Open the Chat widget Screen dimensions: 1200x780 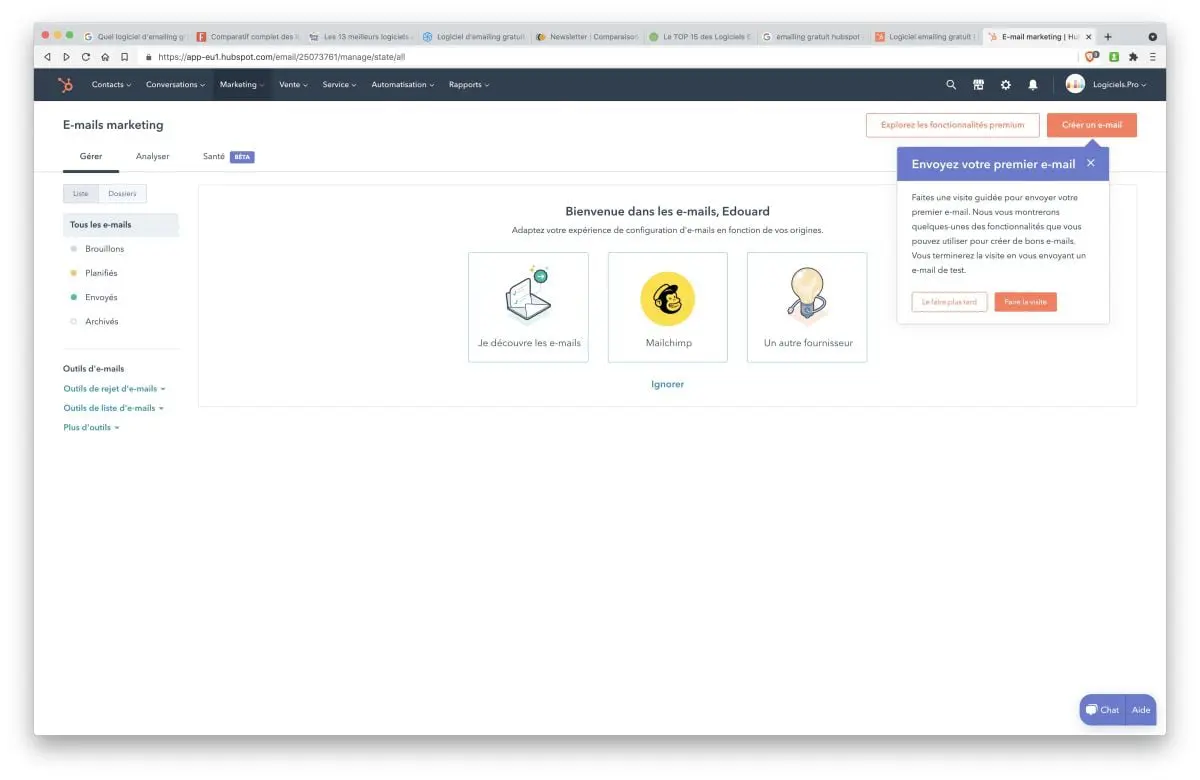[x=1102, y=710]
